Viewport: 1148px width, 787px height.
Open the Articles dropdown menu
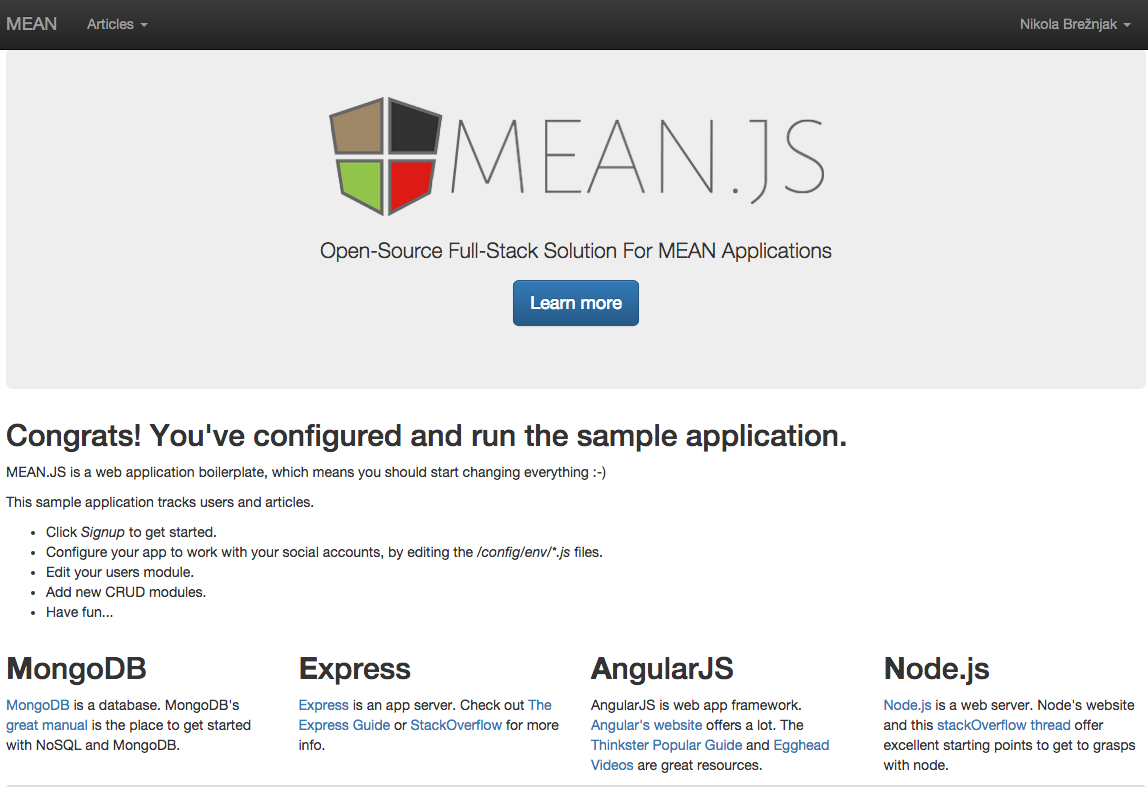coord(117,24)
